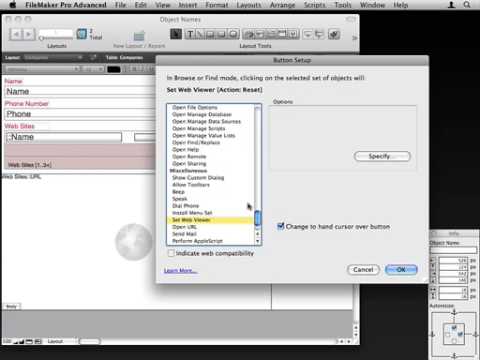The width and height of the screenshot is (480, 360).
Task: Click toolbar overflow chevron
Action: point(354,38)
